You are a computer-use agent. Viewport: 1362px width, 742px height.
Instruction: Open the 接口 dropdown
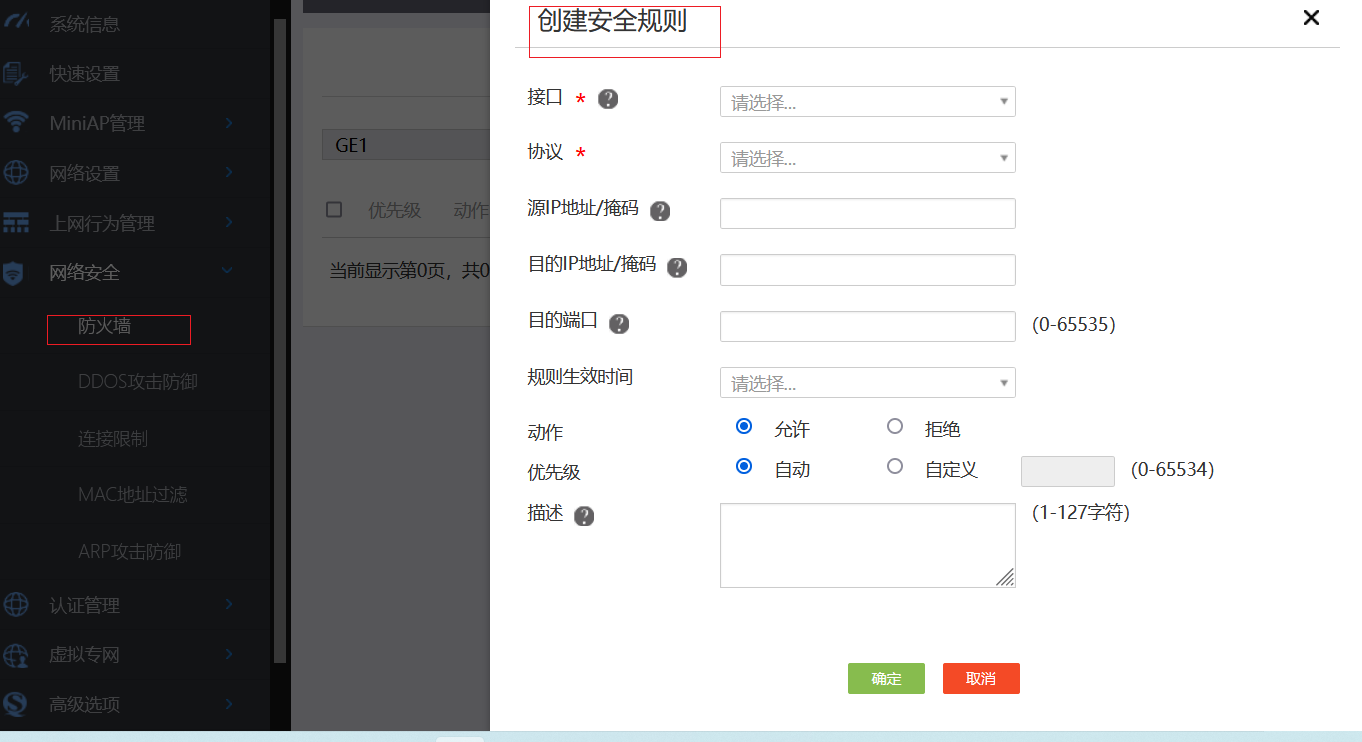pyautogui.click(x=868, y=101)
